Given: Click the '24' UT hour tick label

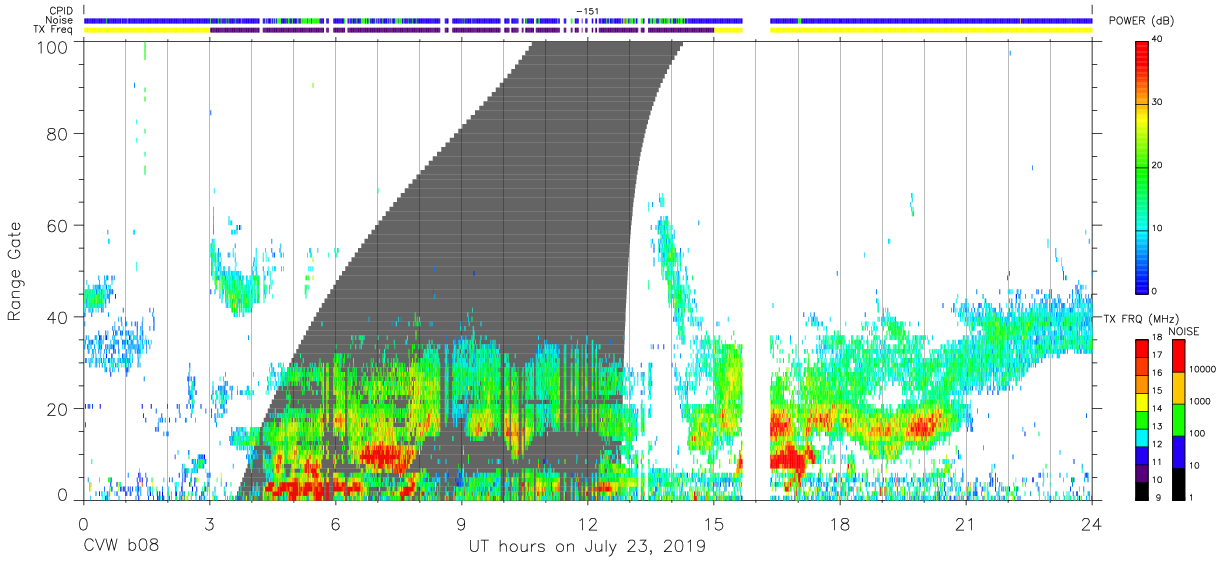Looking at the screenshot, I should point(1092,524).
